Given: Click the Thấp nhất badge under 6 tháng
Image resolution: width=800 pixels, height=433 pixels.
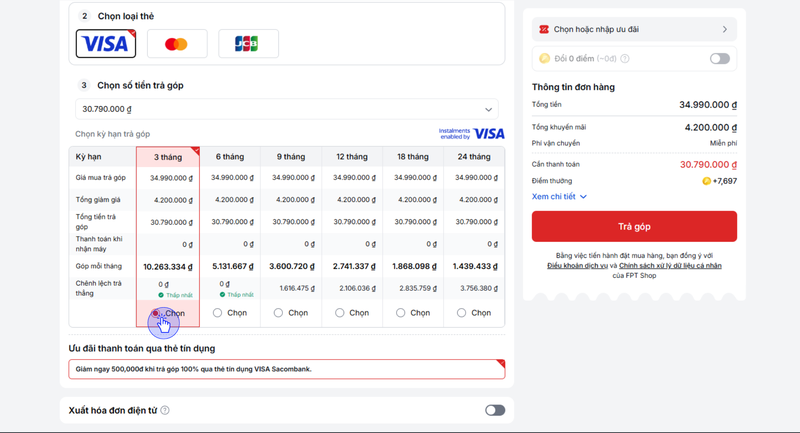Looking at the screenshot, I should [237, 295].
